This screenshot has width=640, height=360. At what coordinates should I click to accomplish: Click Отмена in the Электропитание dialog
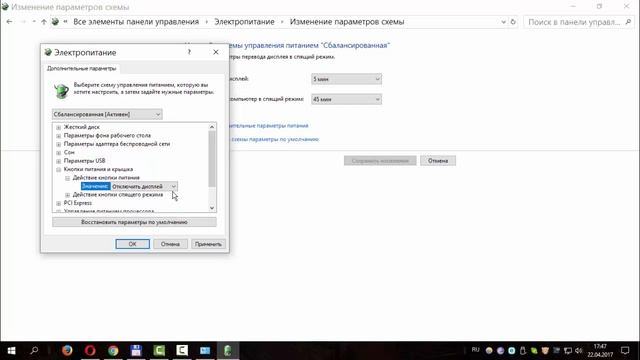[x=170, y=244]
